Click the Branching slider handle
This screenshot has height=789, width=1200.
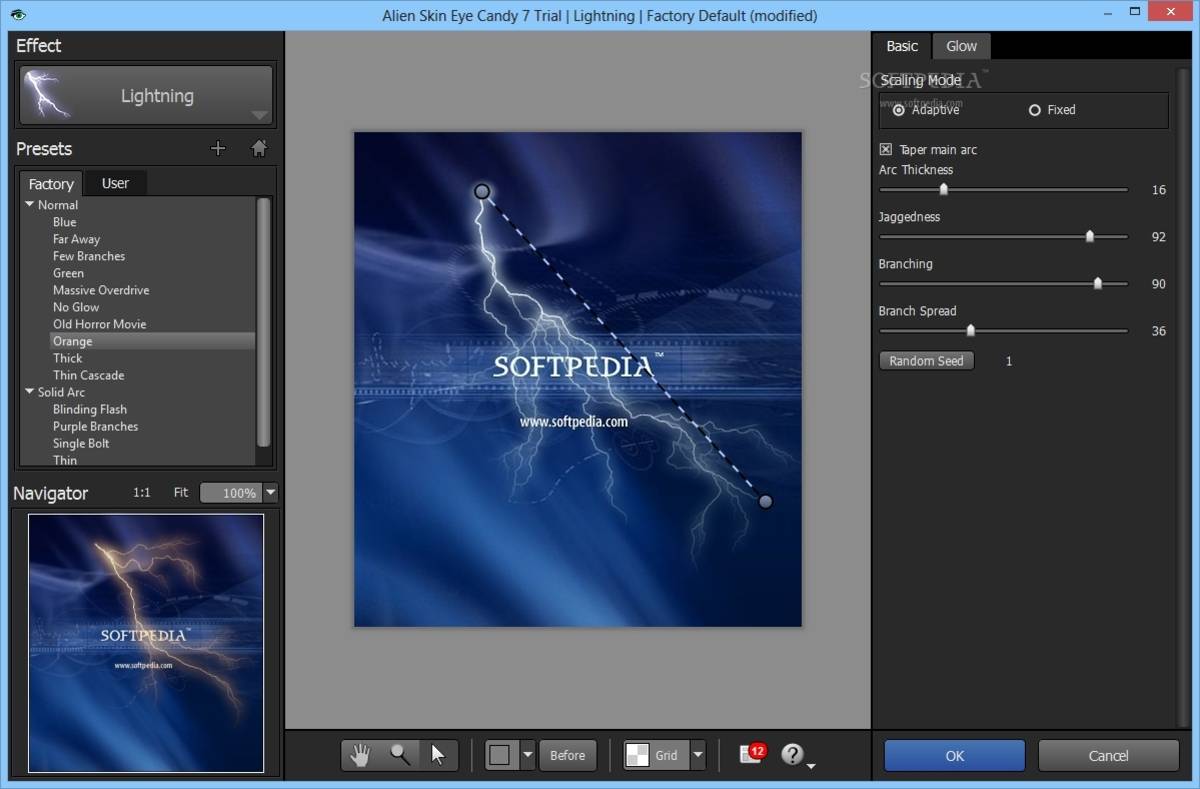(x=1097, y=283)
